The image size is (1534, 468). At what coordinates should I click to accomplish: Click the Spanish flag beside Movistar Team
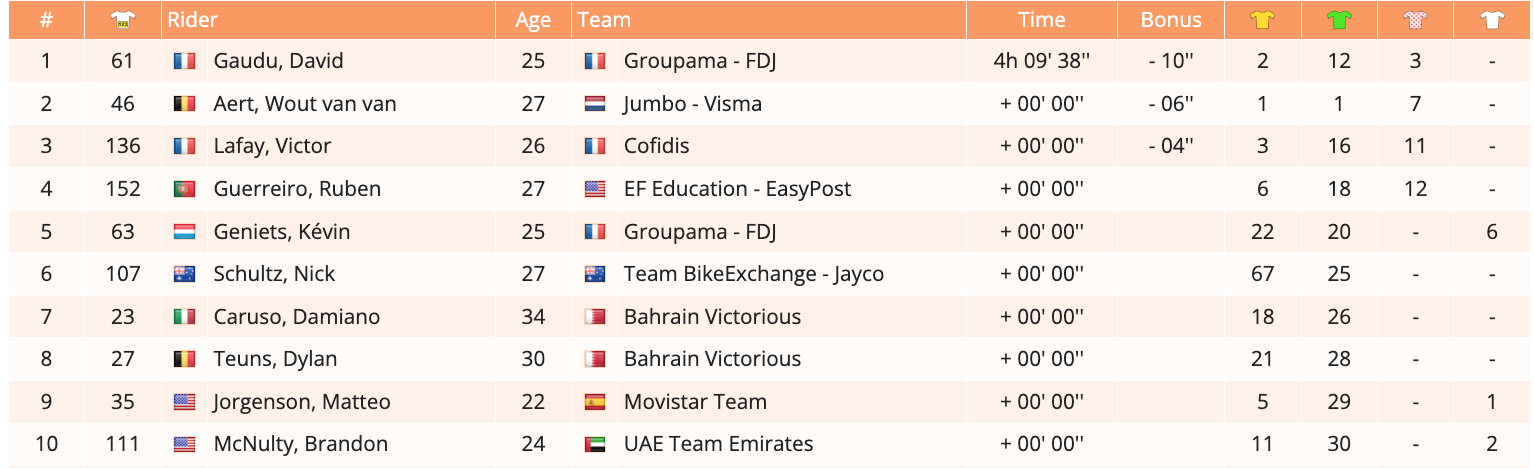click(x=595, y=402)
